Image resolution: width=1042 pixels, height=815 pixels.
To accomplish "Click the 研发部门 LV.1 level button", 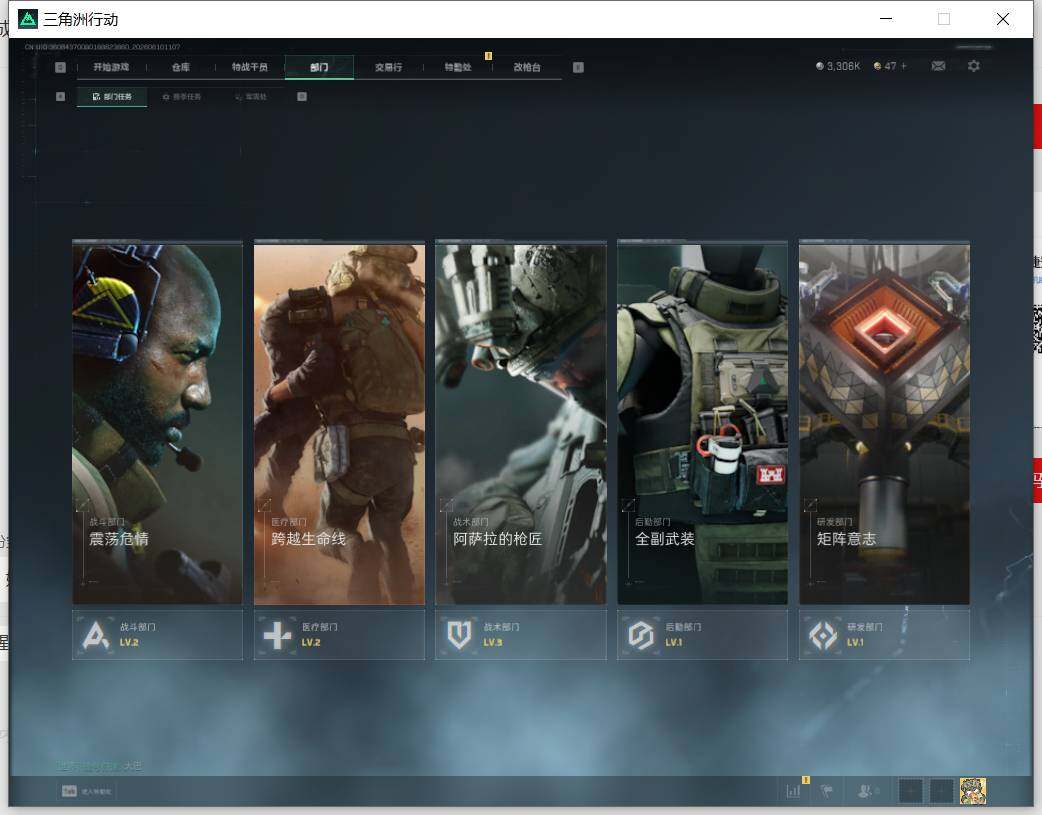I will pos(885,635).
